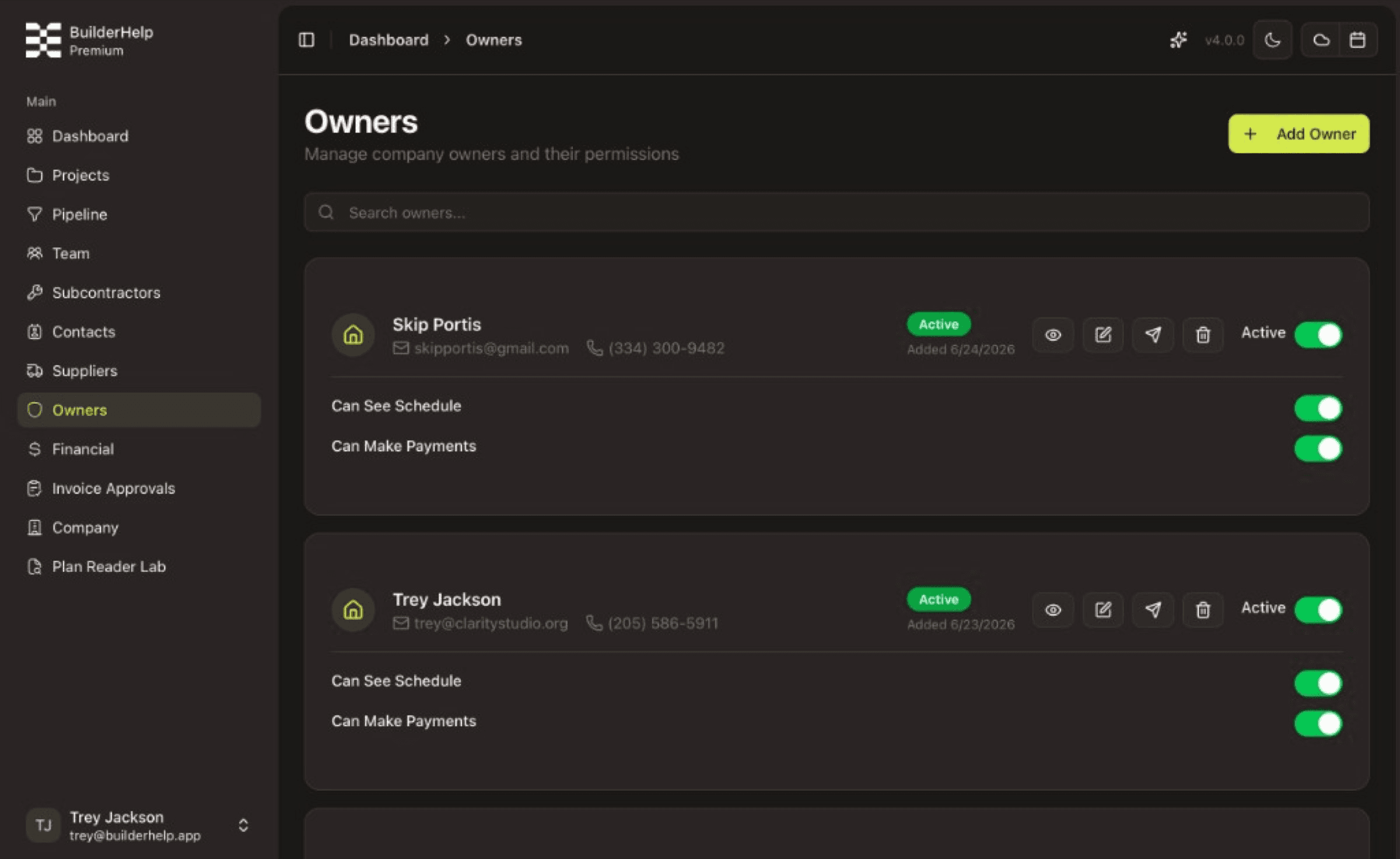The height and width of the screenshot is (859, 1400).
Task: Edit Skip Portis with the pencil icon
Action: coord(1102,335)
